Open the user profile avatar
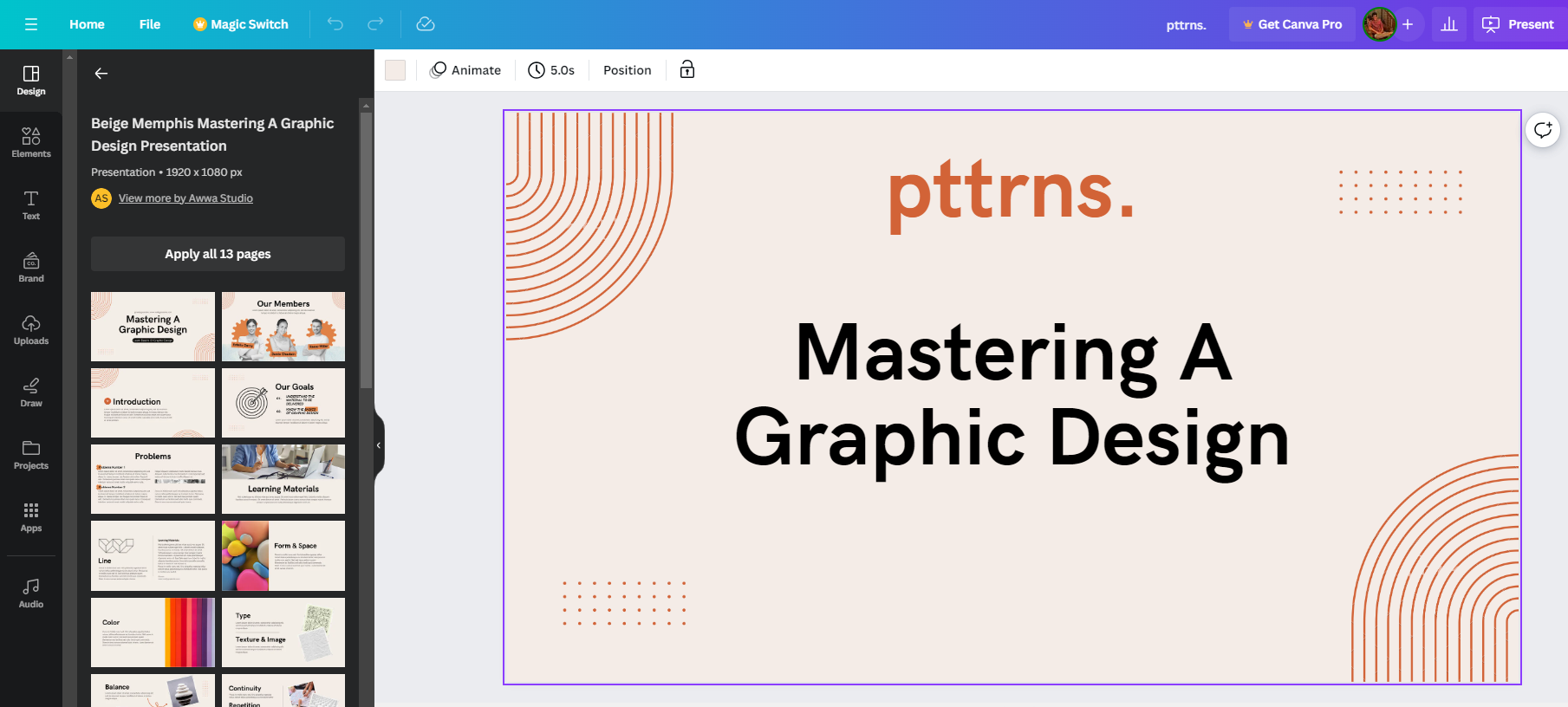 [x=1379, y=24]
